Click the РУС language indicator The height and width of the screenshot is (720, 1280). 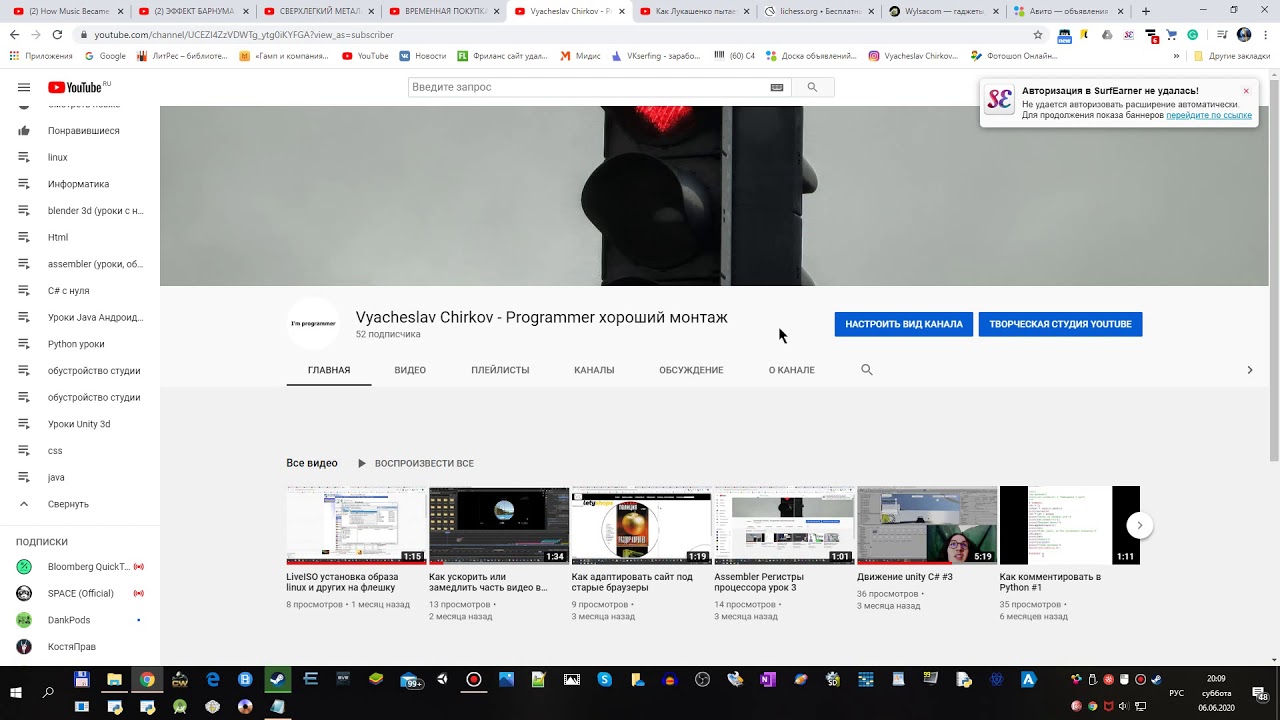click(1177, 693)
